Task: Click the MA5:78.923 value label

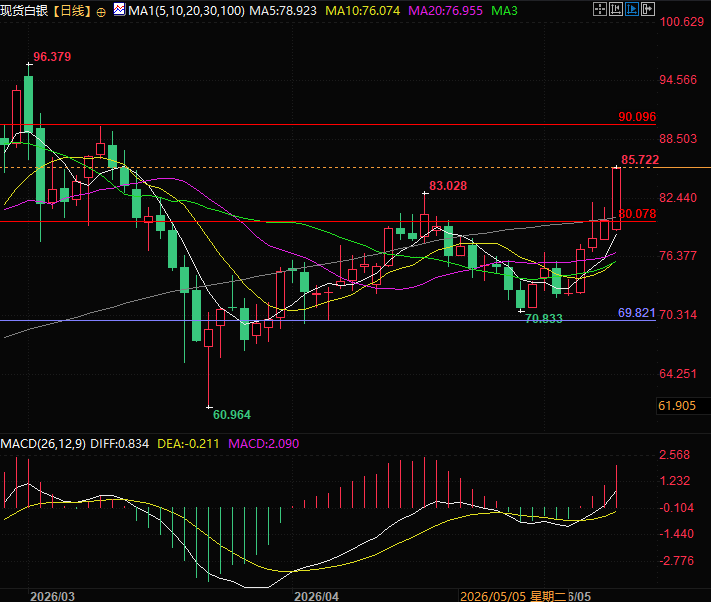Action: coord(283,10)
